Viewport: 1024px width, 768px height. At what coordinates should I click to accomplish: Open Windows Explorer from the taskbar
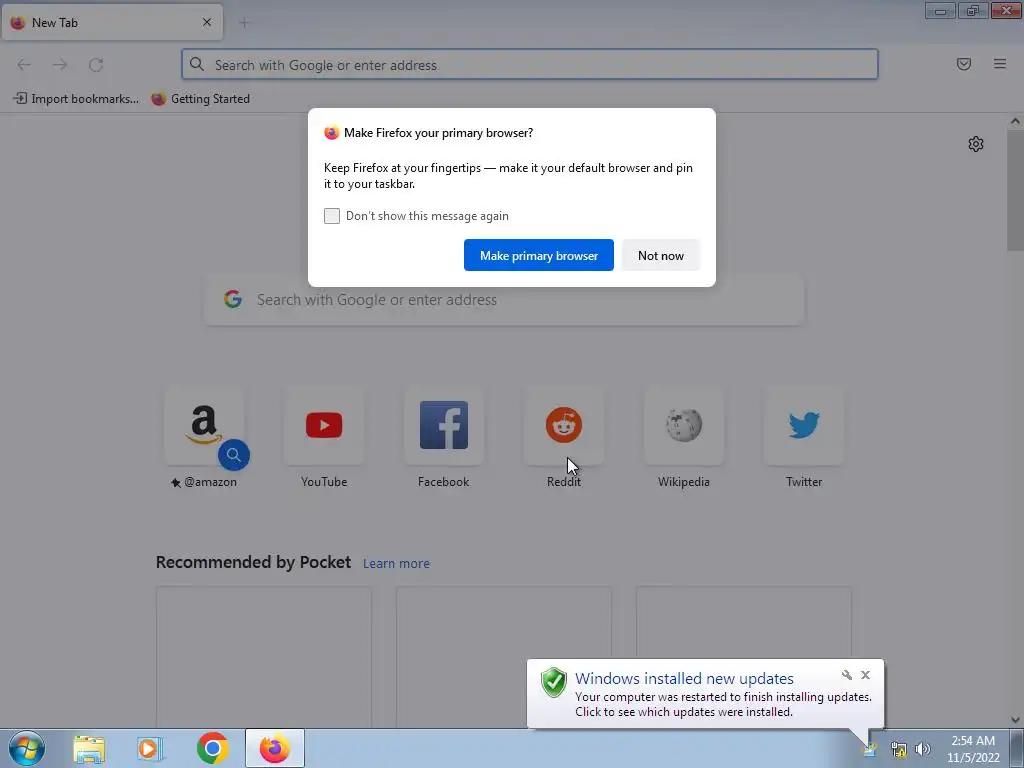(89, 749)
